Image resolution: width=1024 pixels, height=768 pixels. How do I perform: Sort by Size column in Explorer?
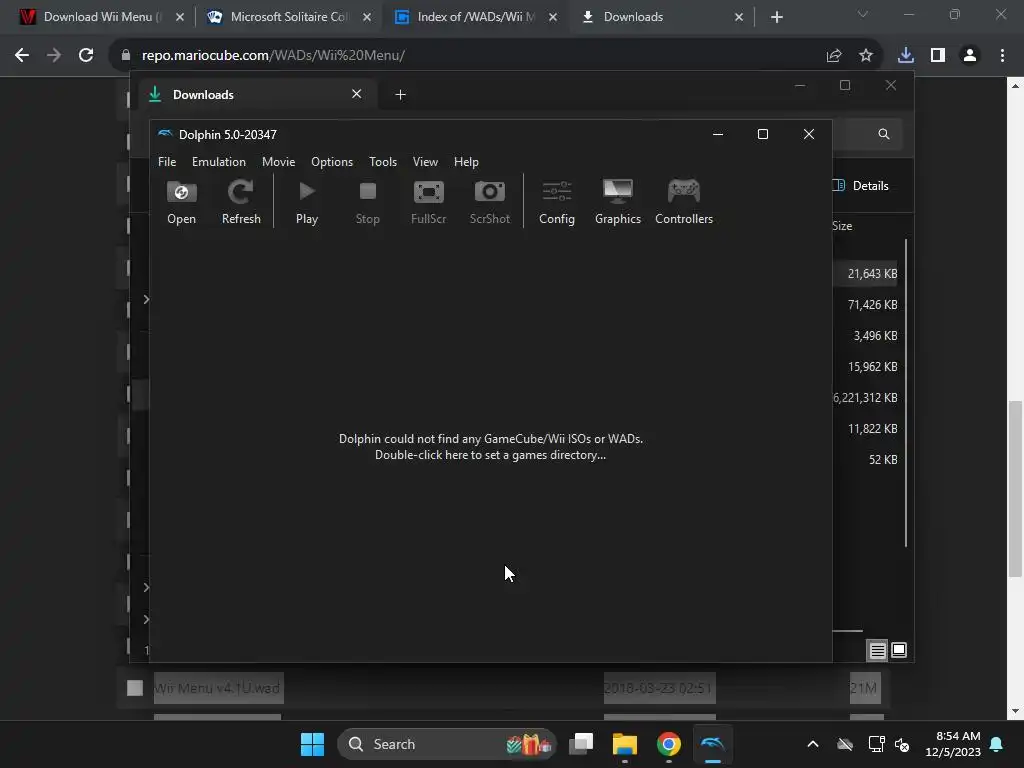click(x=842, y=226)
